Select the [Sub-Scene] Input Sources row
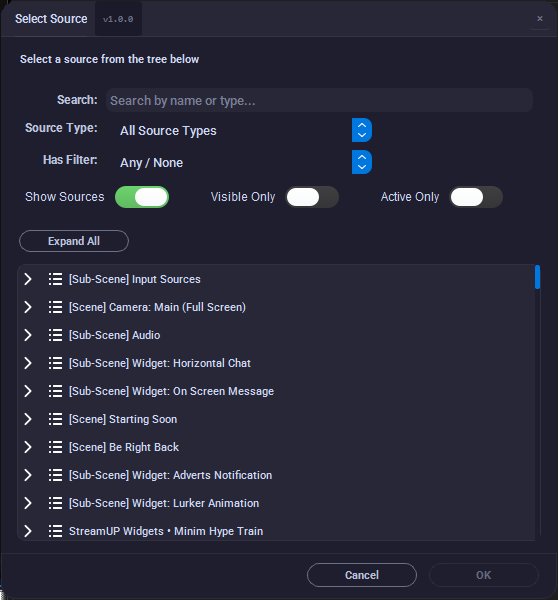This screenshot has height=600, width=558. click(x=276, y=279)
